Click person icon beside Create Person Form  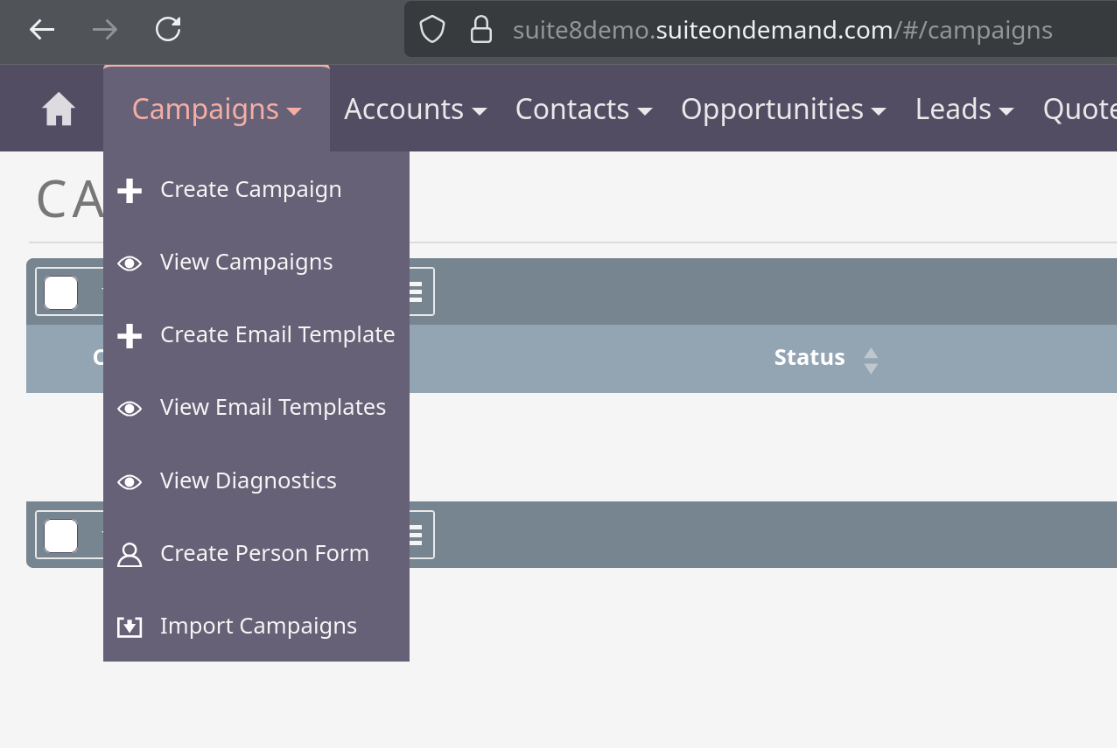(130, 554)
